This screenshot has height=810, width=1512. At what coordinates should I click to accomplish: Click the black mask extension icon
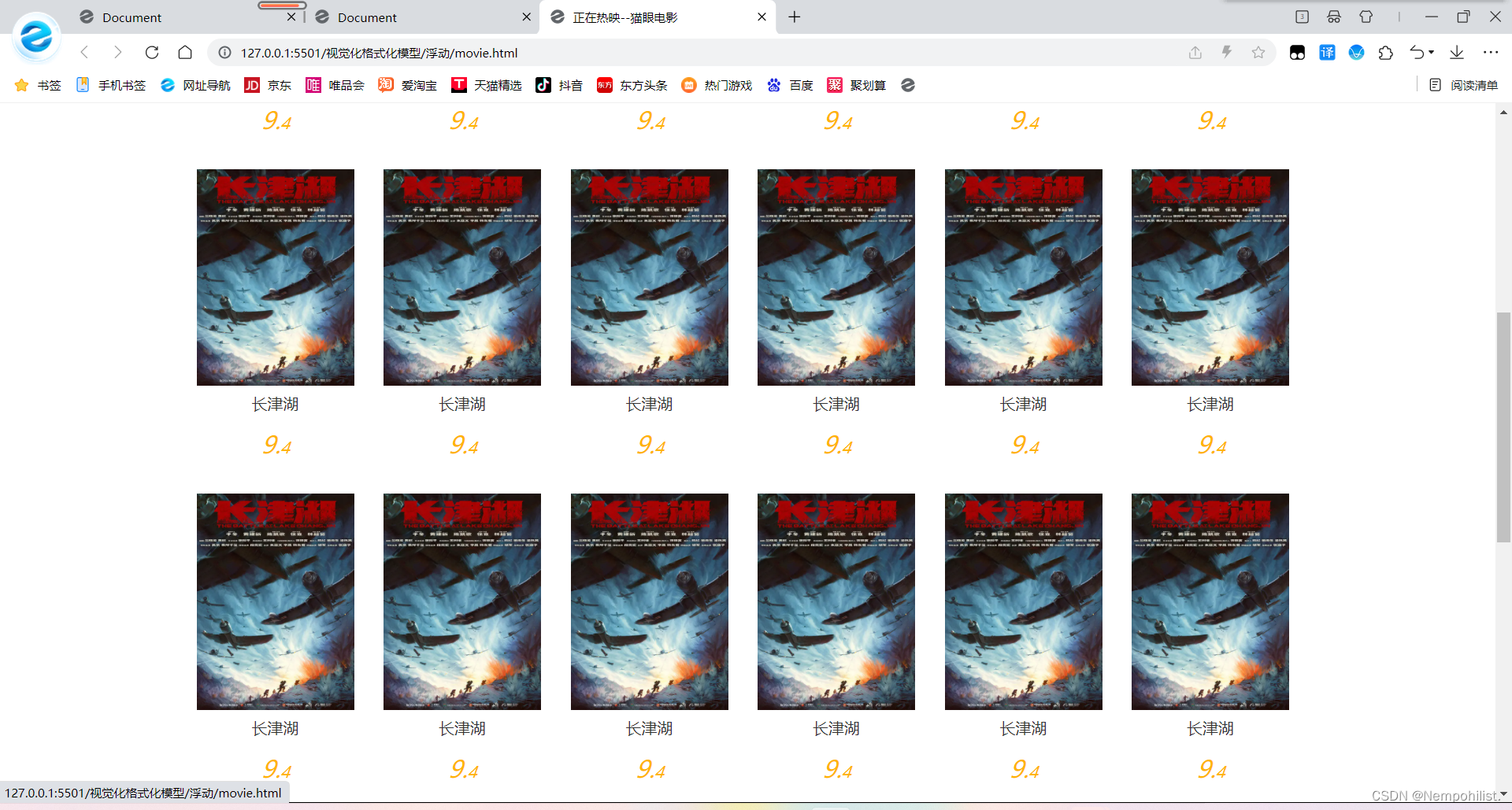pos(1297,53)
